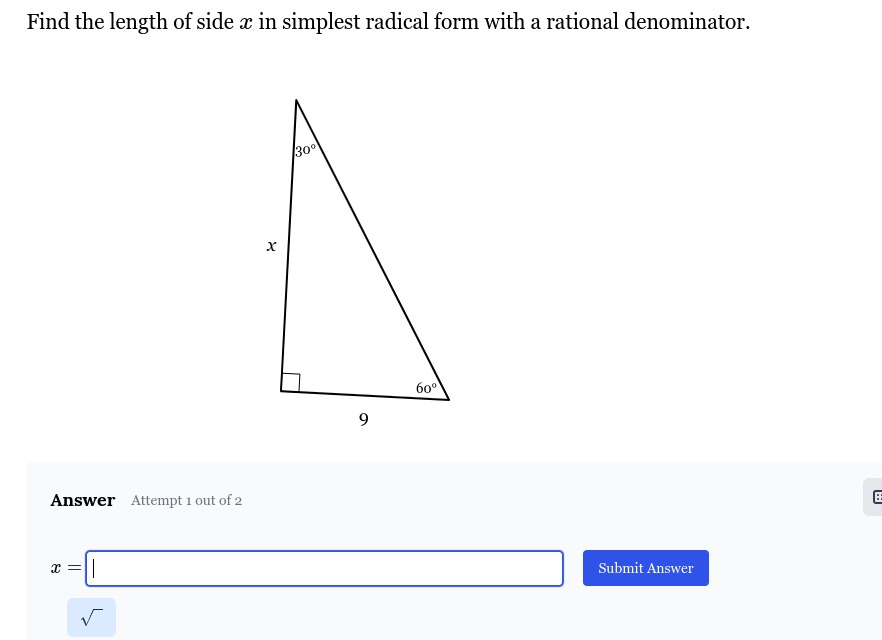Click the Answer heading
Viewport: 882px width, 640px height.
point(83,500)
